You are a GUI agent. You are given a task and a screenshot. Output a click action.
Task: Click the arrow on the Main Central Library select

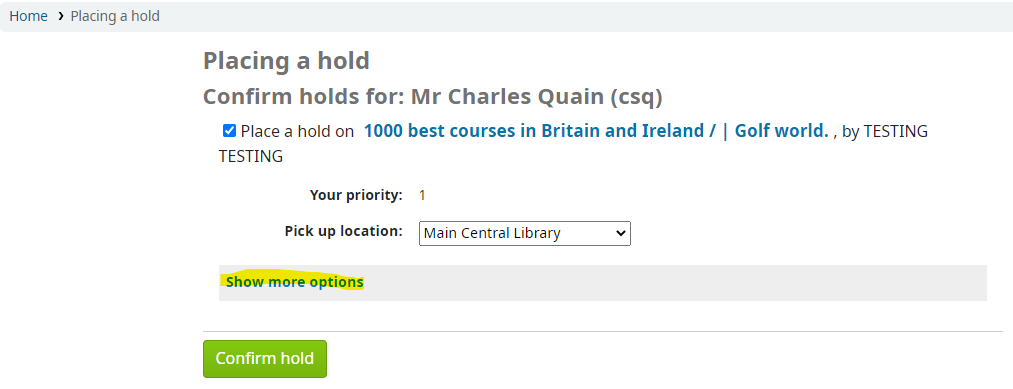[x=621, y=233]
